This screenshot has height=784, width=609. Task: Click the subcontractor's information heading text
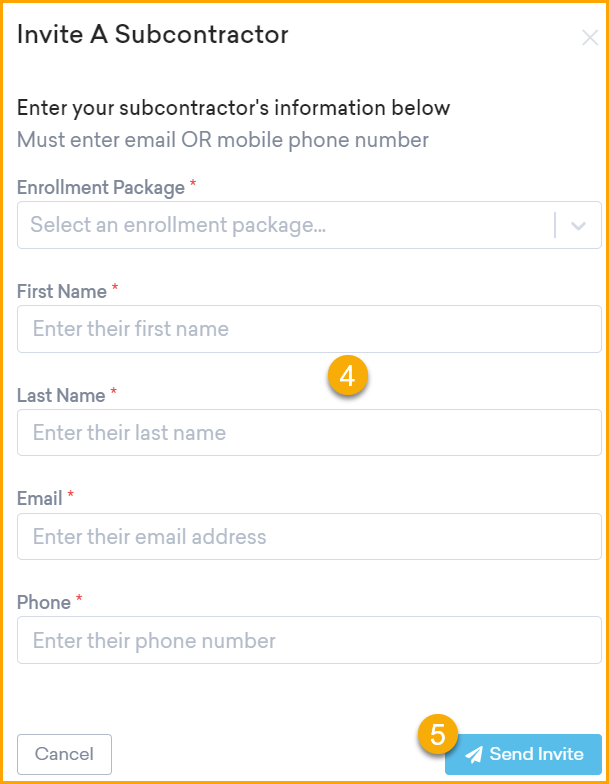click(x=234, y=108)
